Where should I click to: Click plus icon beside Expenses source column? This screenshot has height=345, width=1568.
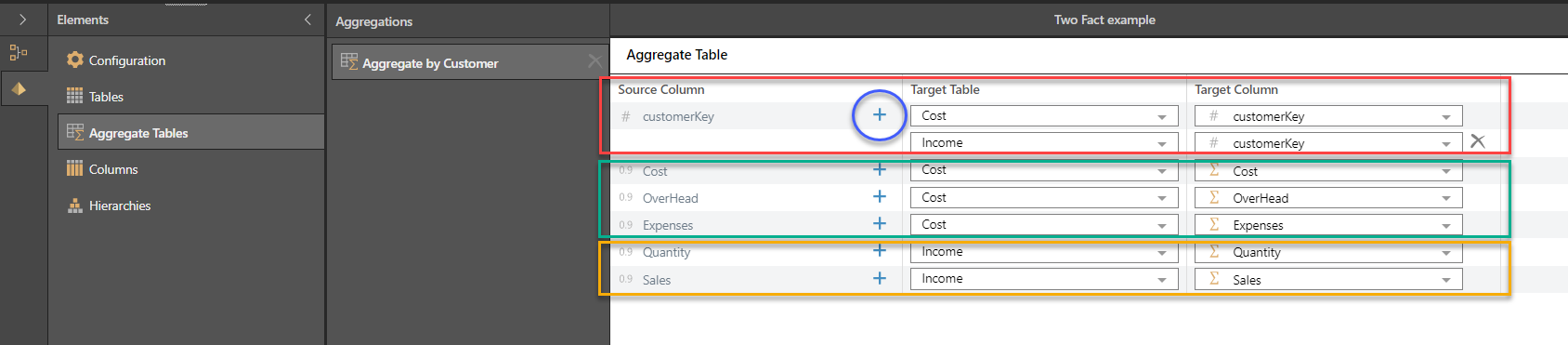(x=879, y=223)
